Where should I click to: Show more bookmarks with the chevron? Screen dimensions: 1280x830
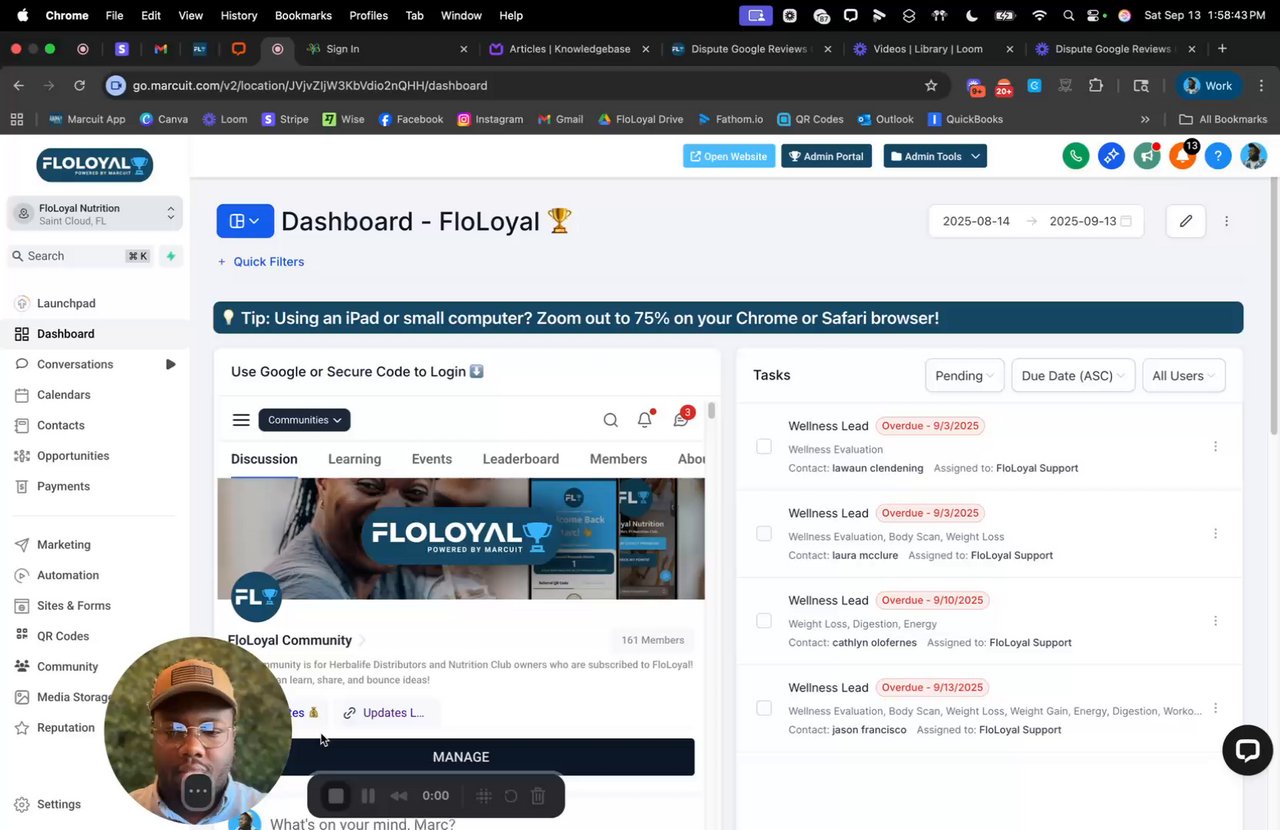tap(1145, 119)
